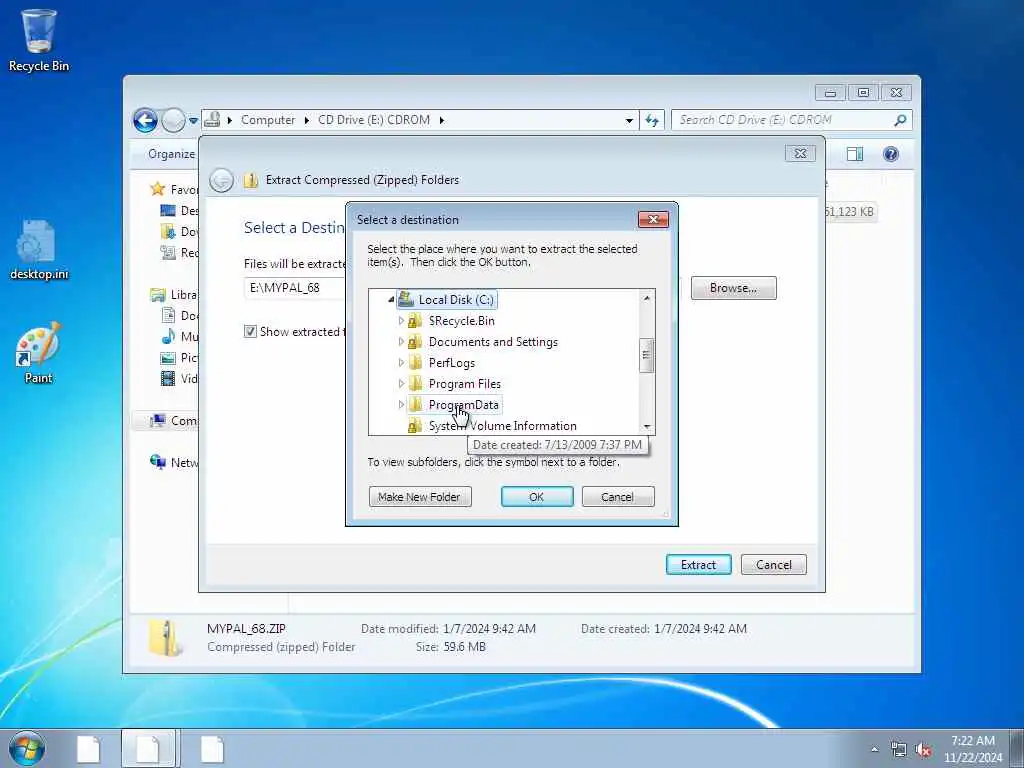Screen dimensions: 1024x768
Task: Click OK in Select a destination dialog
Action: pos(537,497)
